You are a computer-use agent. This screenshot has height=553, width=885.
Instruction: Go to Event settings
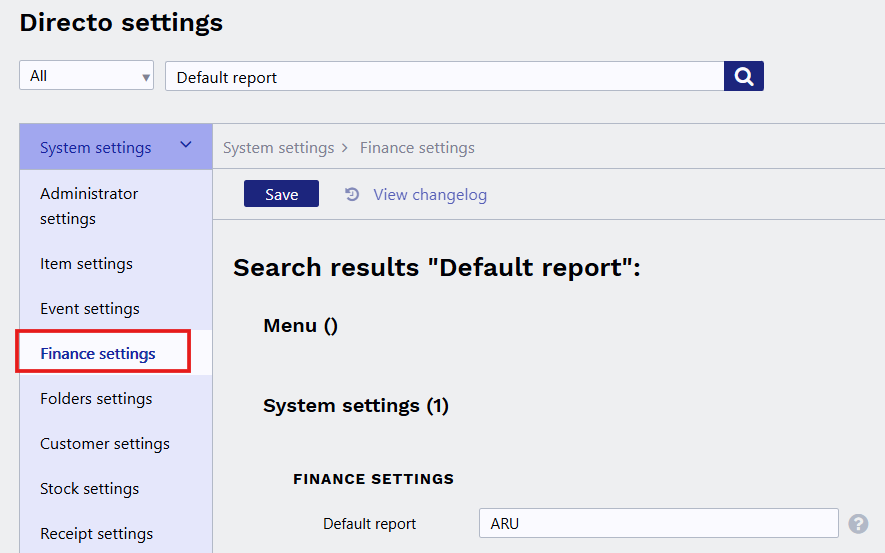(x=90, y=309)
